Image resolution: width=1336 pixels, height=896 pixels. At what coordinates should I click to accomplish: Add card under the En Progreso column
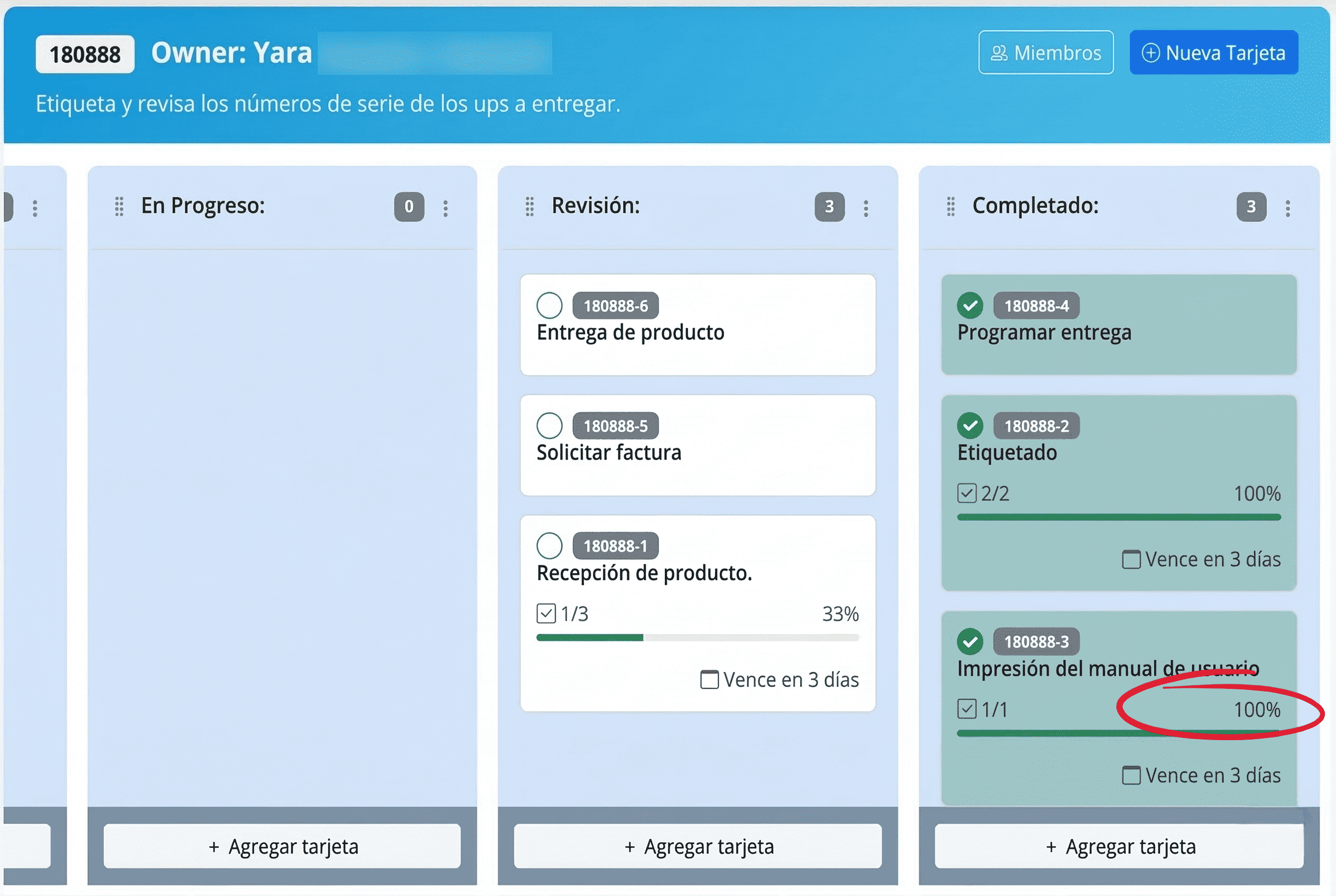click(x=282, y=846)
